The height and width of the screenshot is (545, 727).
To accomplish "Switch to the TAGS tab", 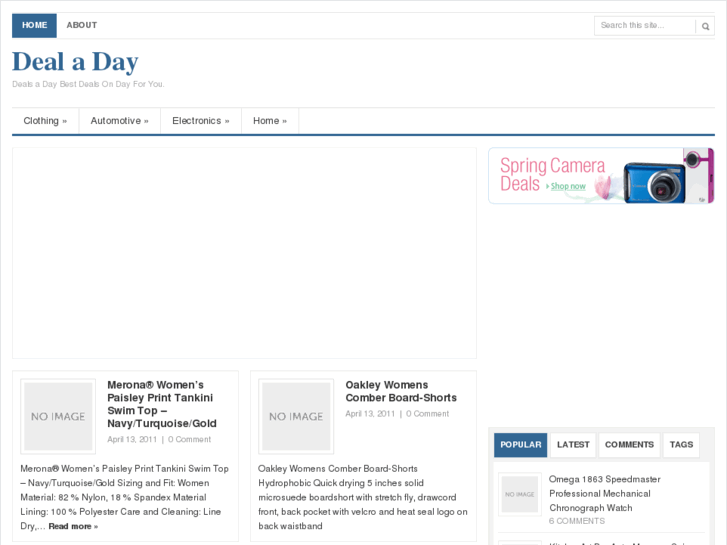I will [681, 445].
